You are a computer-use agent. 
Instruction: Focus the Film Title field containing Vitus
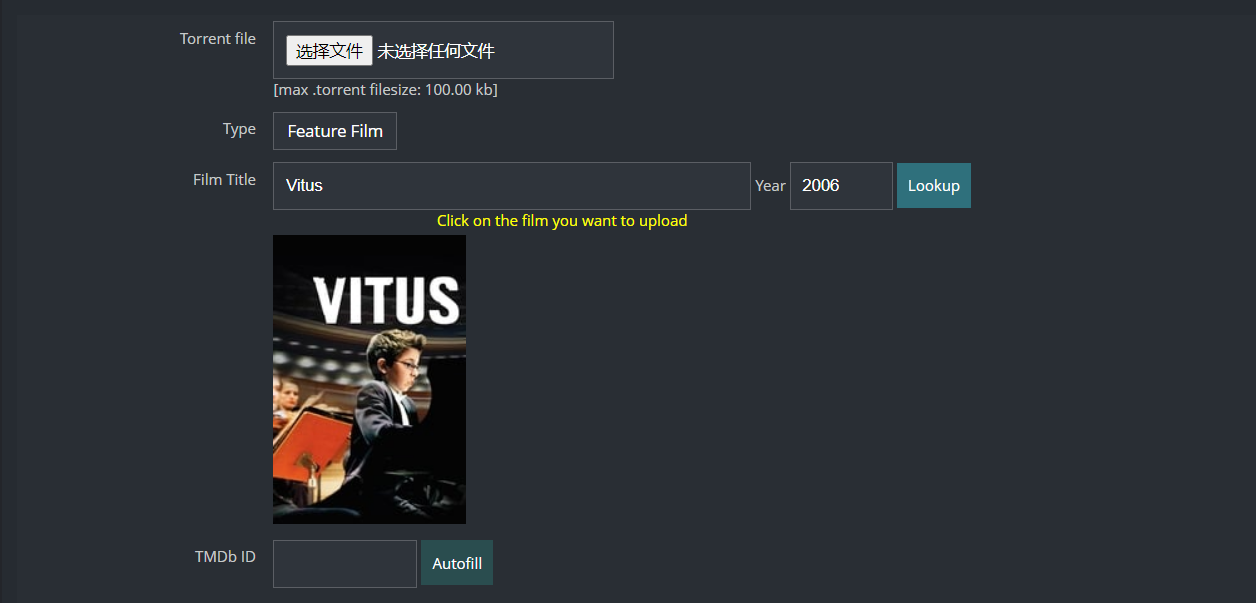click(x=511, y=186)
